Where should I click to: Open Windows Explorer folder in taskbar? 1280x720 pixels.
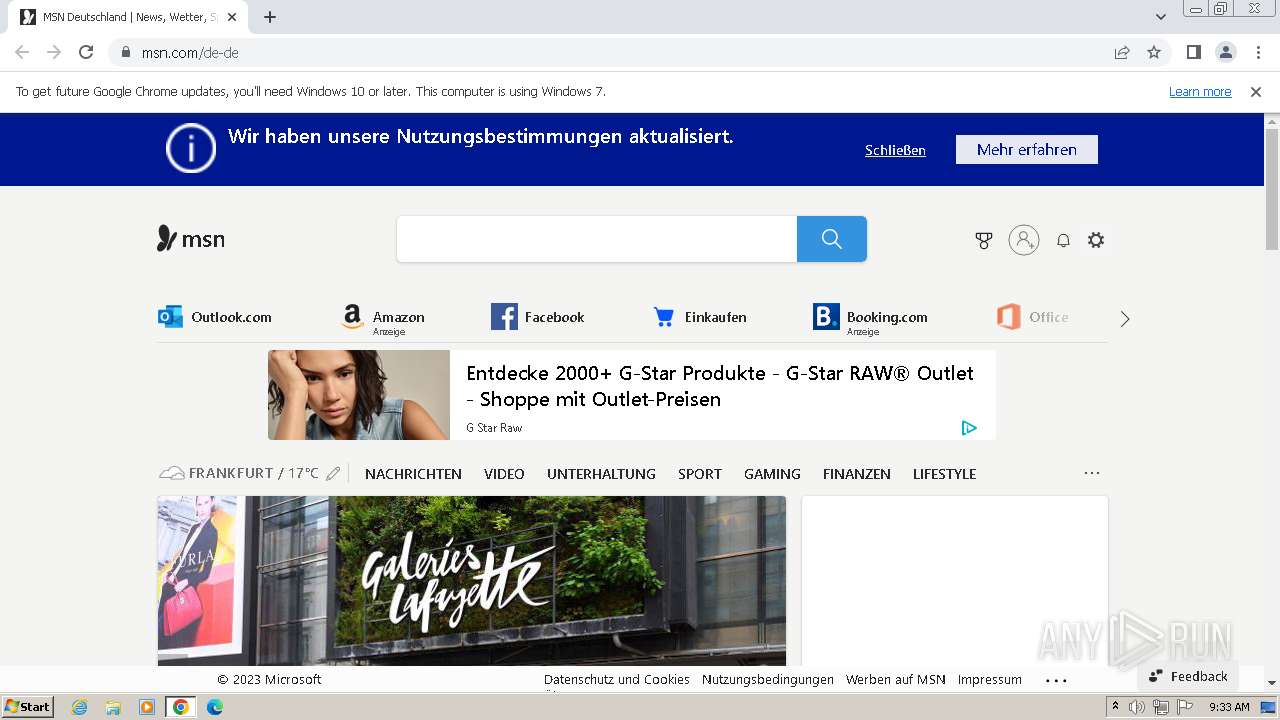113,707
